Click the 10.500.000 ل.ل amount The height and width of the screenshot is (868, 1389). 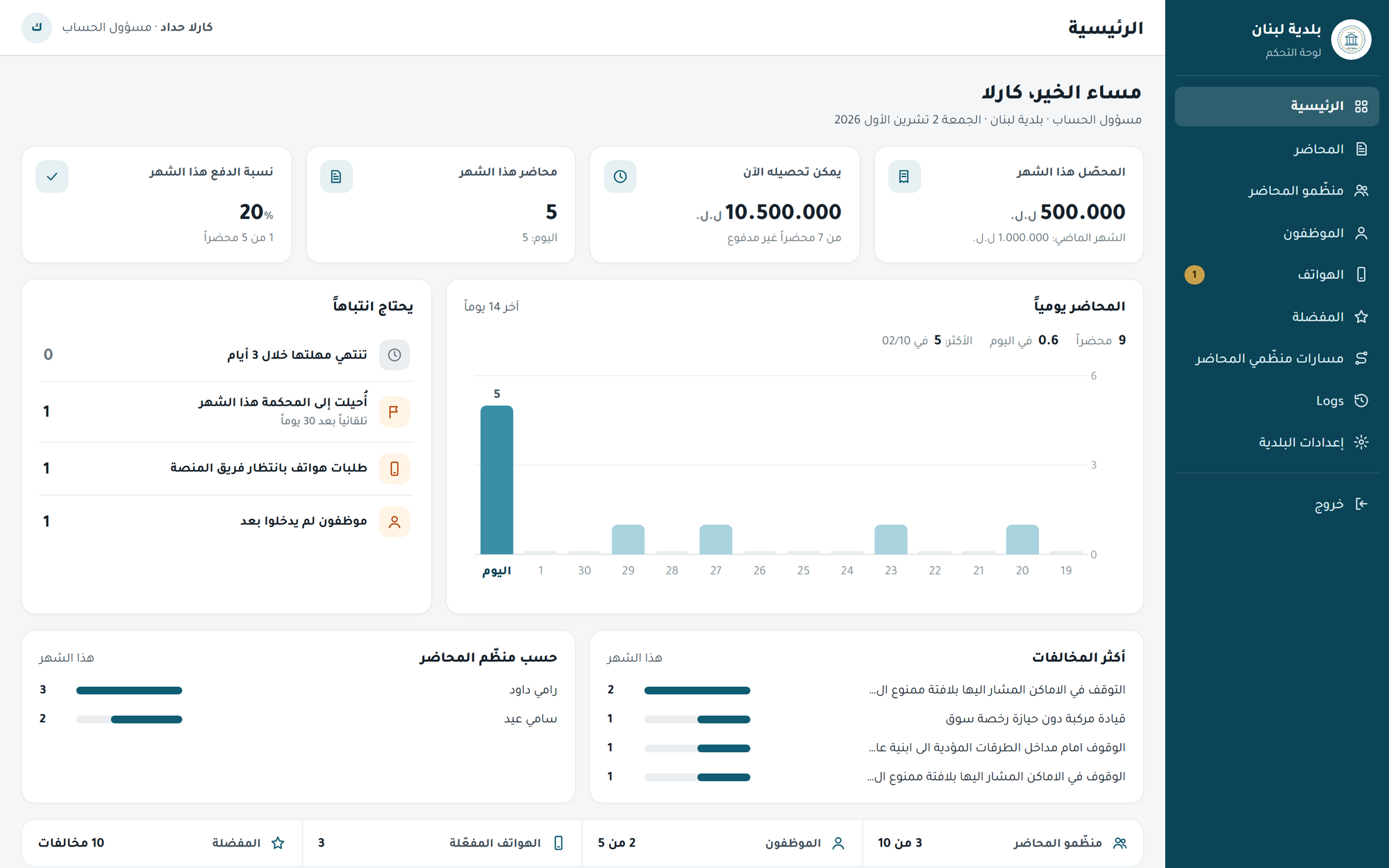[769, 212]
